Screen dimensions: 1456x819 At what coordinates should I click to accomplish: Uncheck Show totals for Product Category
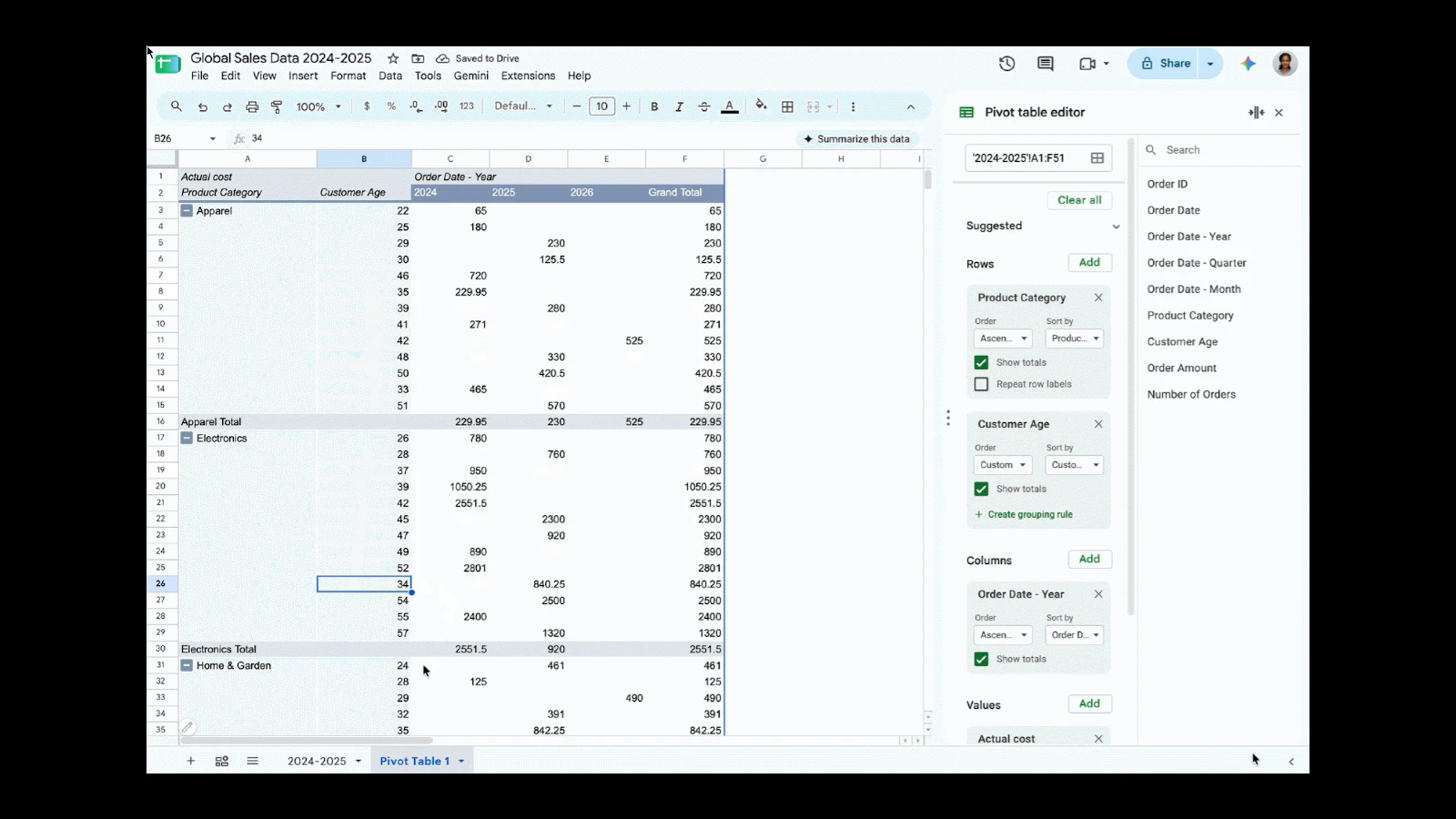pos(981,362)
